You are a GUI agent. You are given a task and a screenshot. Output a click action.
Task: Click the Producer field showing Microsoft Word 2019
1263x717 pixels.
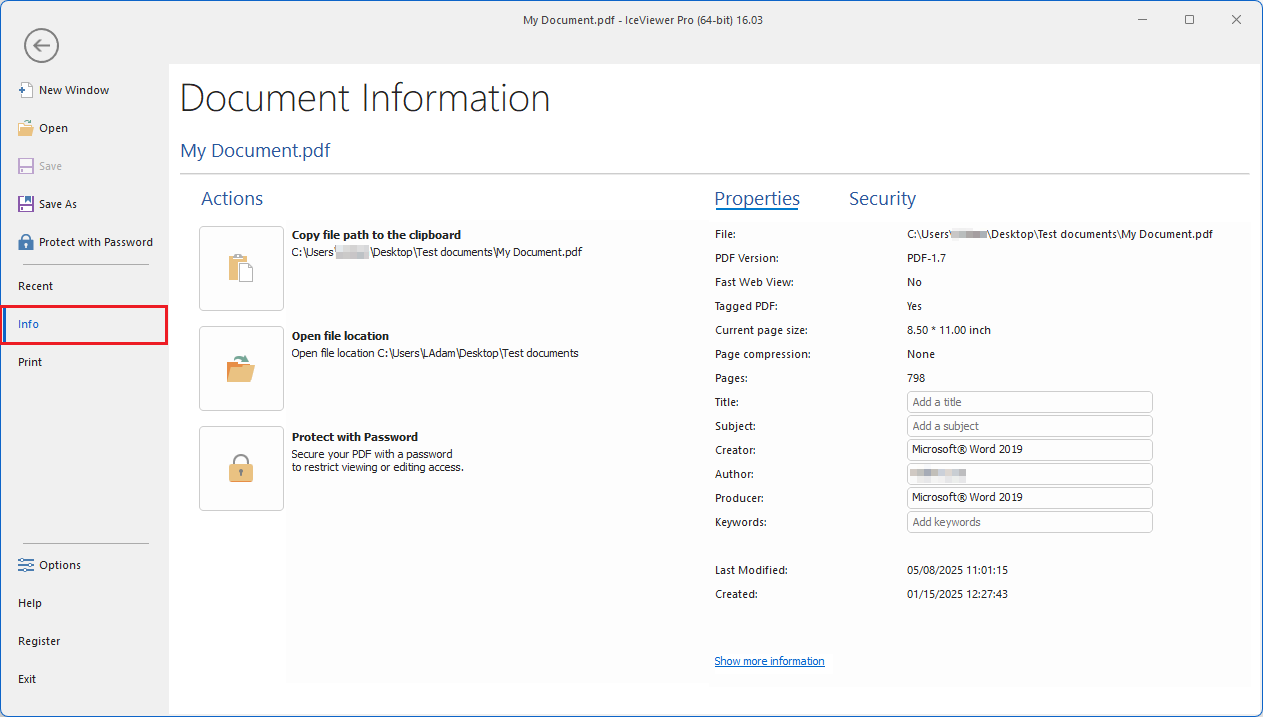[x=1030, y=498]
